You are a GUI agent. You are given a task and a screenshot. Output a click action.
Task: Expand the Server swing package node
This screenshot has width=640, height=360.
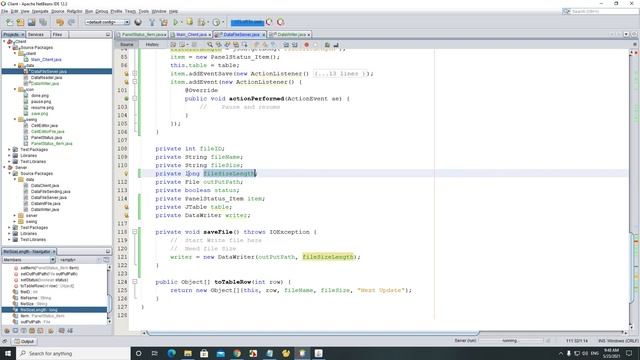point(15,222)
